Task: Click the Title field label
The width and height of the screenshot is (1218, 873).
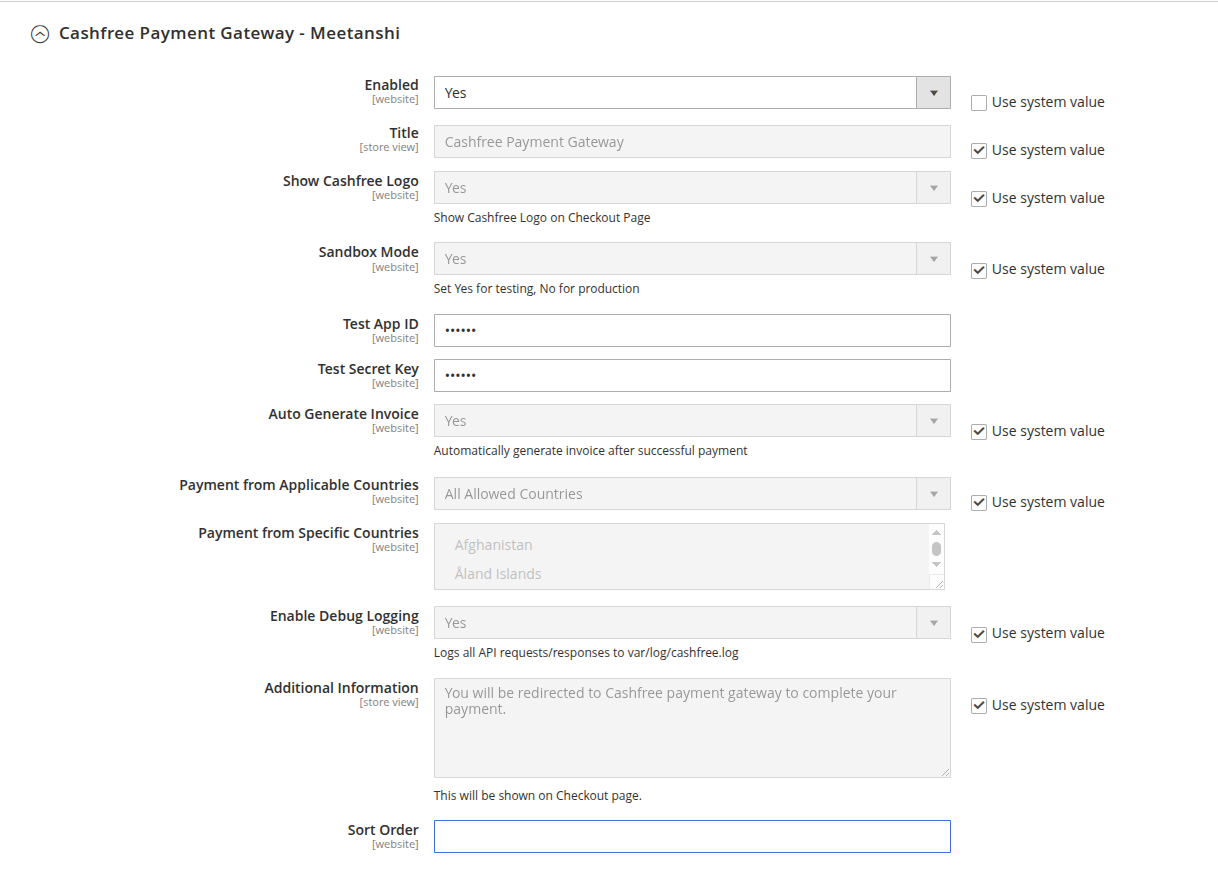Action: [404, 133]
